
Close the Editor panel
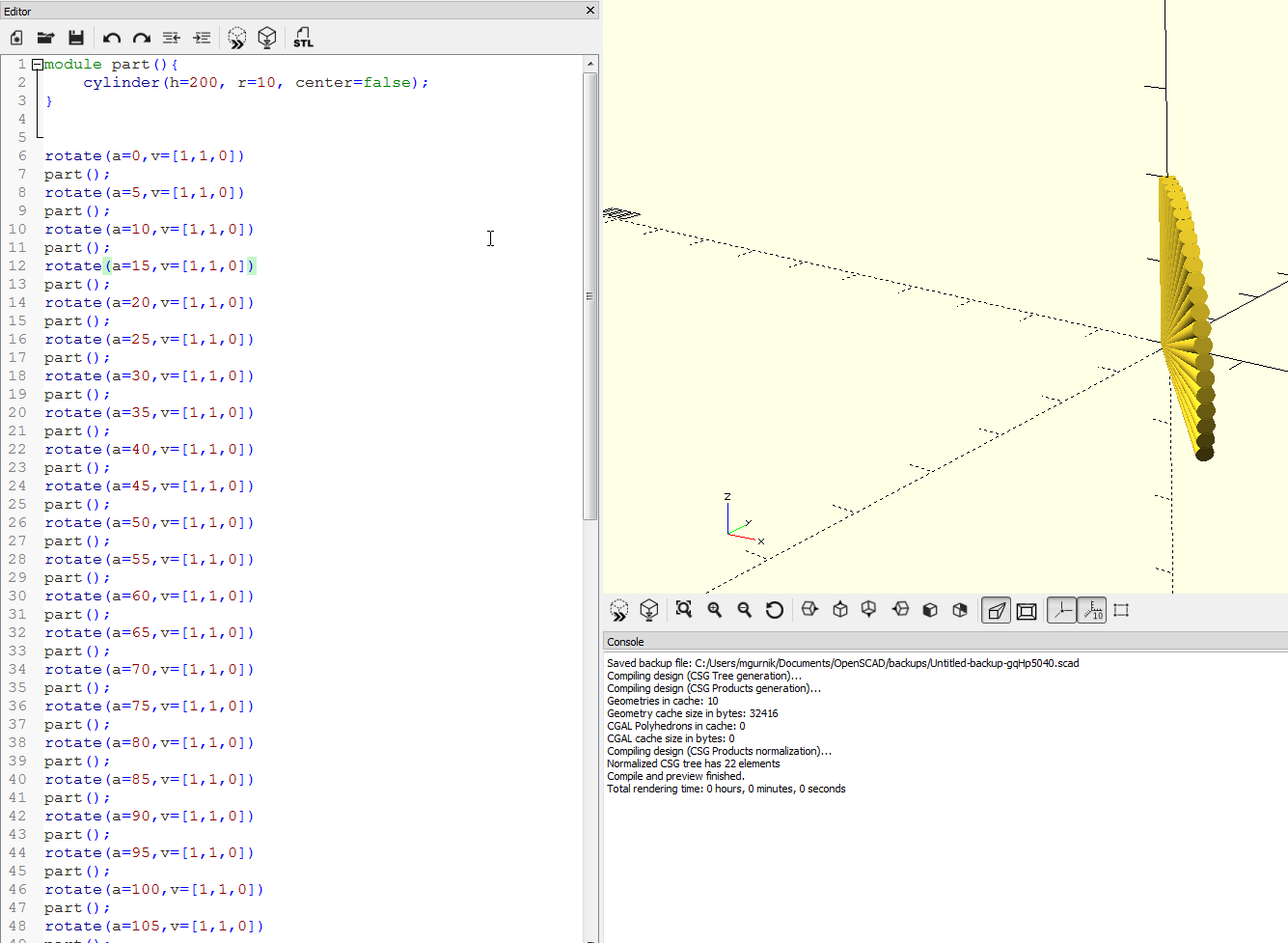pos(590,11)
